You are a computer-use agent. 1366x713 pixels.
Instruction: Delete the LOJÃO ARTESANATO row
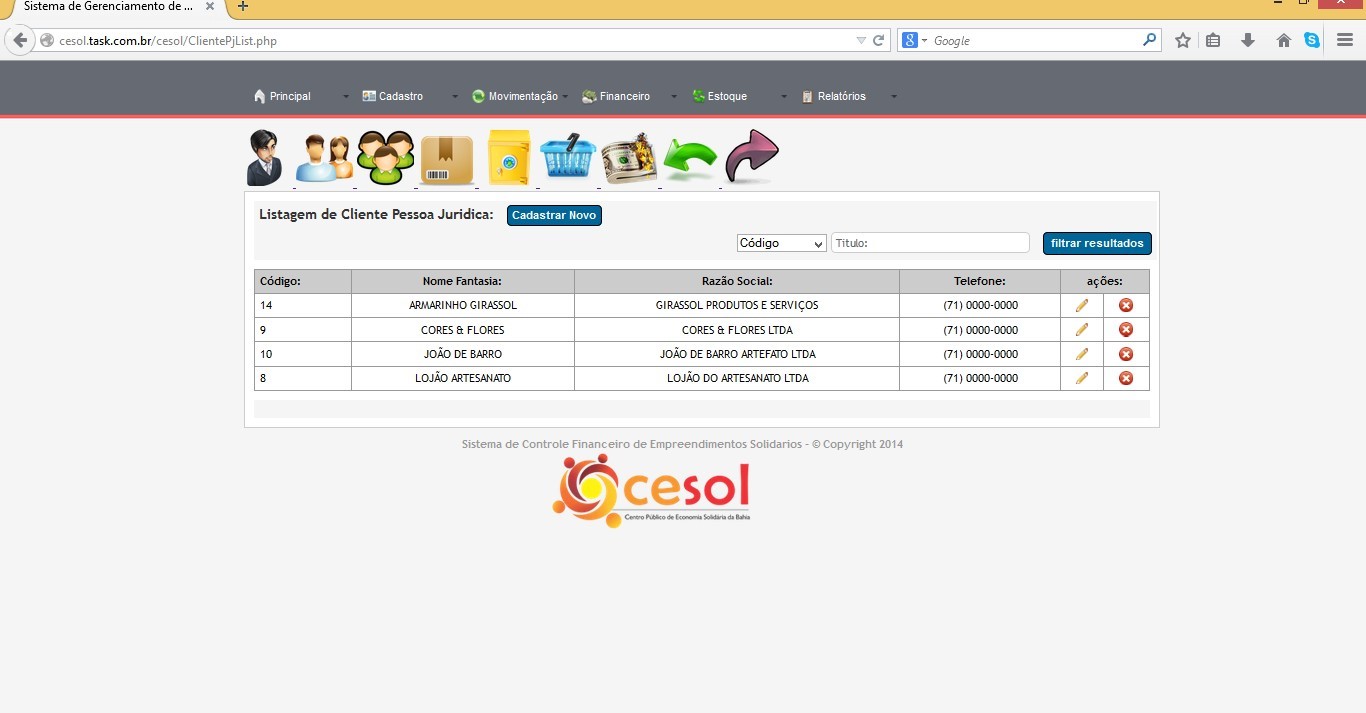[1126, 378]
